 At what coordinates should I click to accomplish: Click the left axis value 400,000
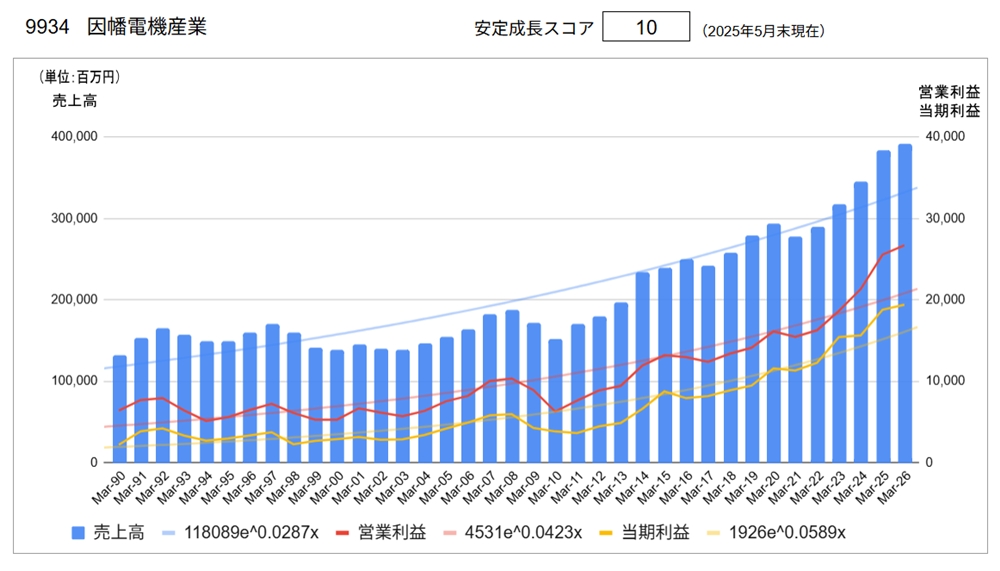pyautogui.click(x=75, y=137)
